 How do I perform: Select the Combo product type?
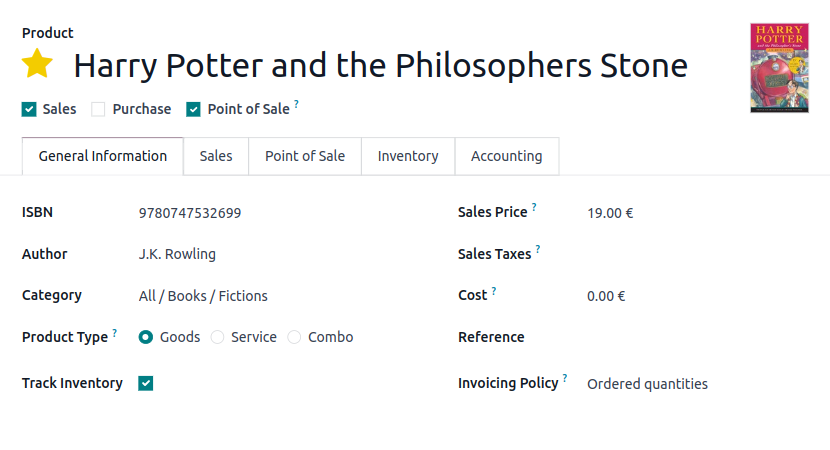tap(295, 337)
